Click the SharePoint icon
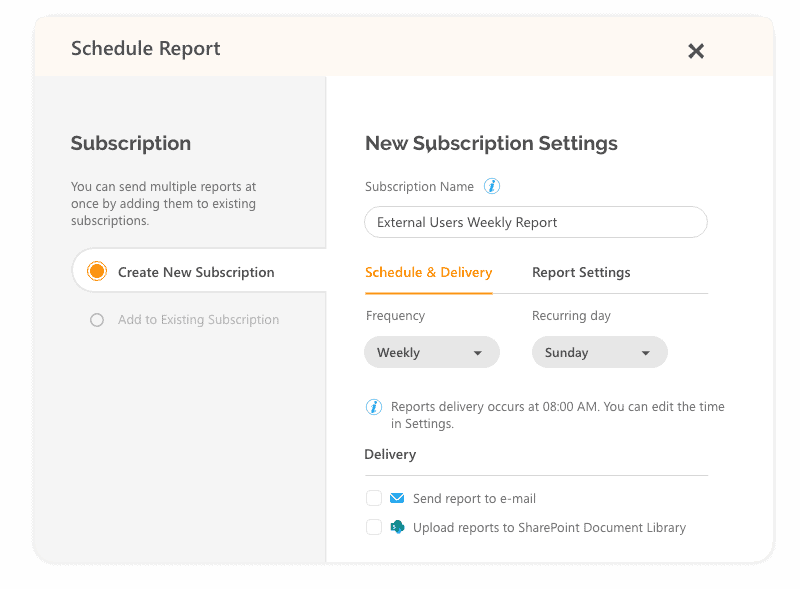This screenshot has width=800, height=589. (x=397, y=527)
